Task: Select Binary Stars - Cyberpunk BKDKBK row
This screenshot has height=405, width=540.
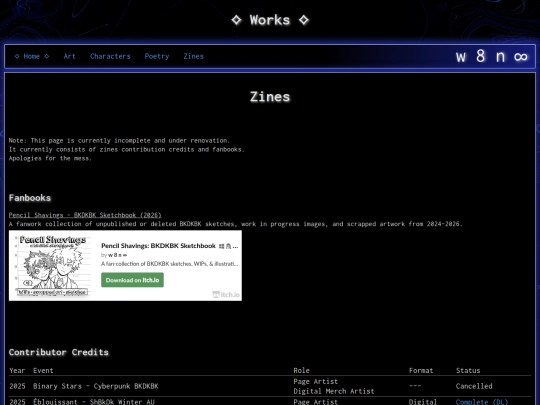Action: tap(270, 386)
